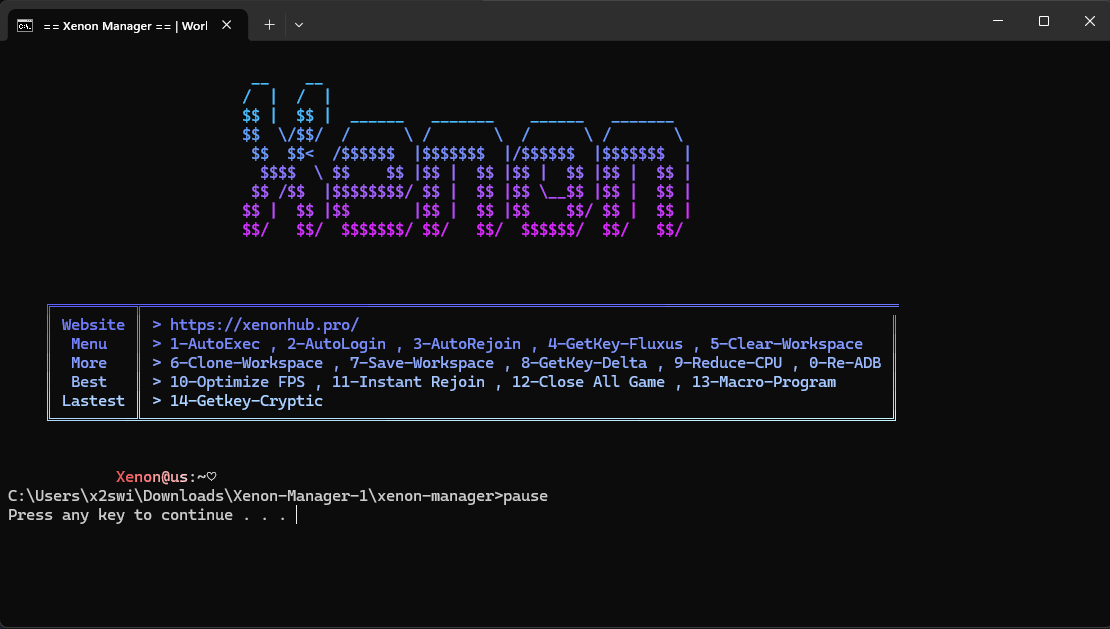Screen dimensions: 1110x629
Task: Open a new terminal tab
Action: click(269, 25)
